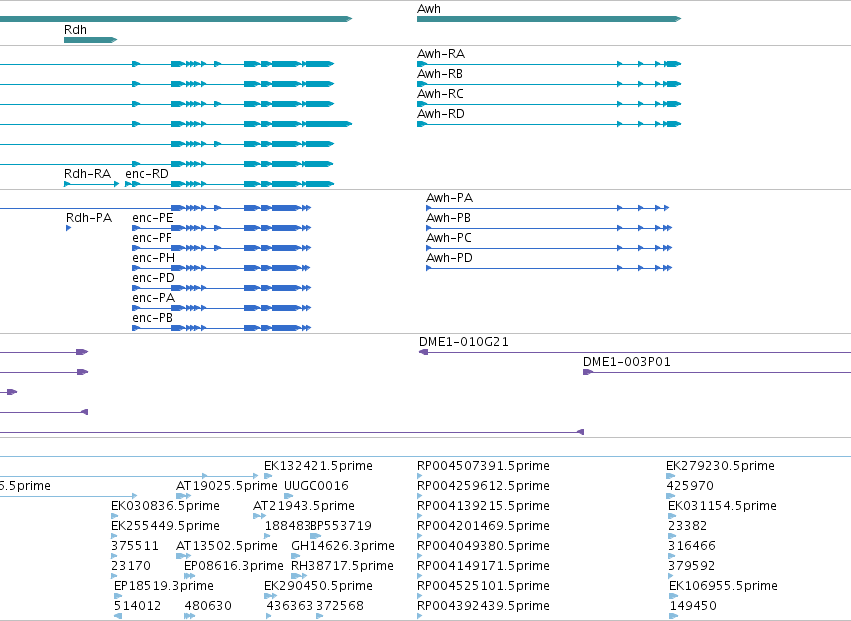Screen dimensions: 851x621
Task: Select the enc-PA protein feature
Action: 221,308
